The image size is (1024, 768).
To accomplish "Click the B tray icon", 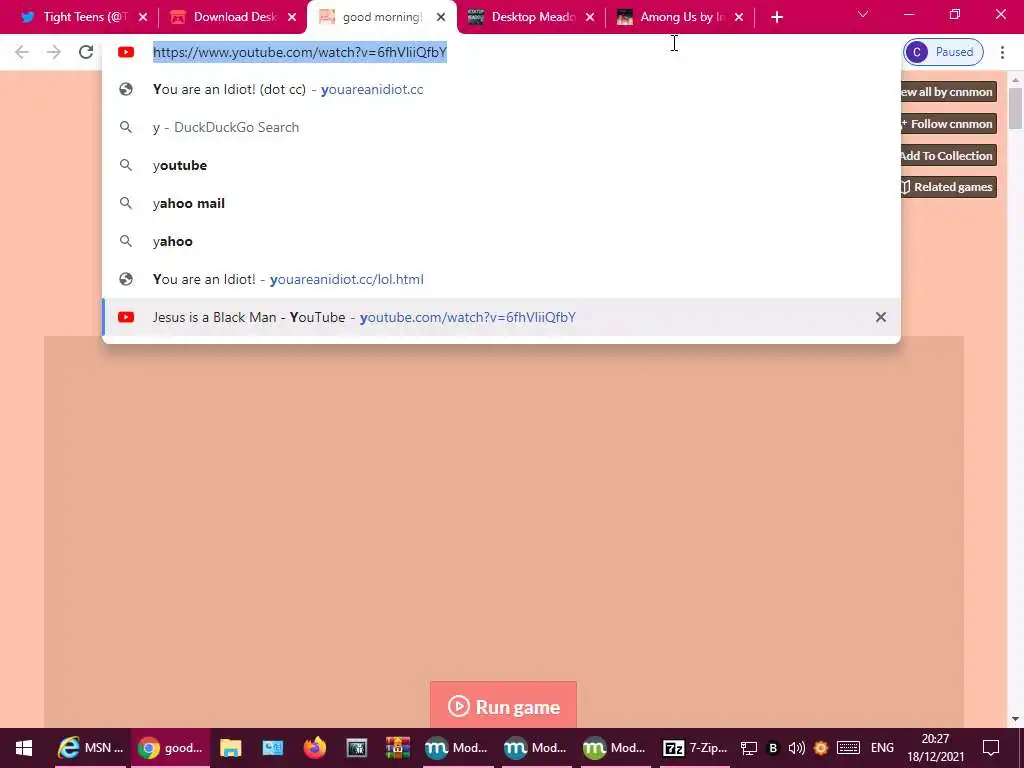I will (x=773, y=748).
